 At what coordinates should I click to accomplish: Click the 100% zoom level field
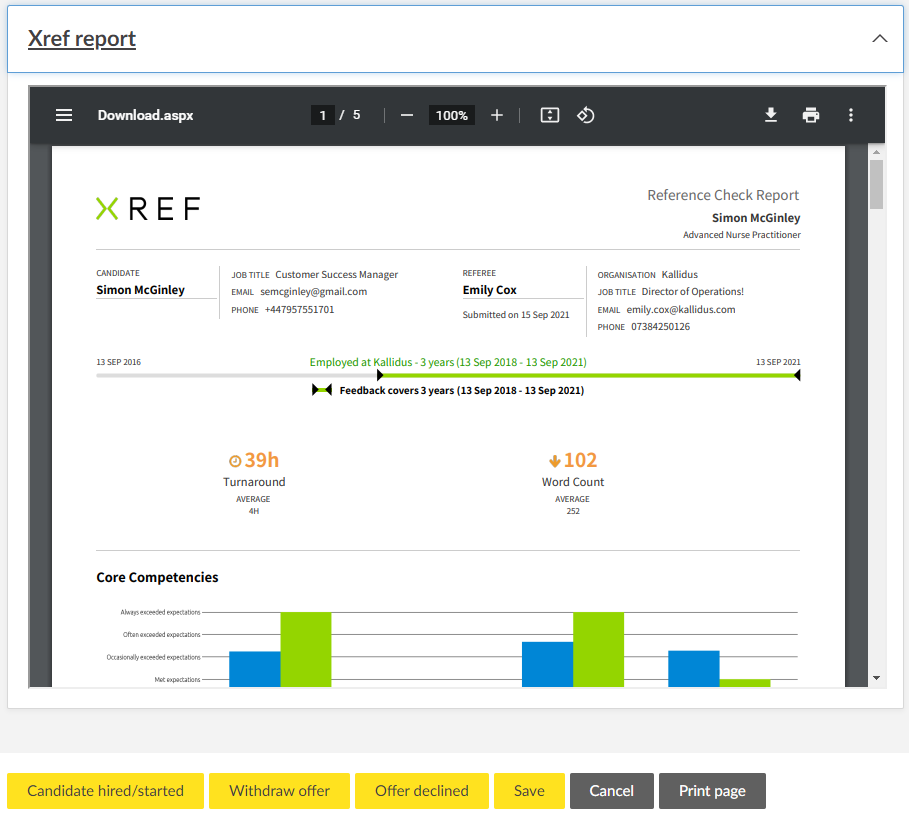(452, 115)
